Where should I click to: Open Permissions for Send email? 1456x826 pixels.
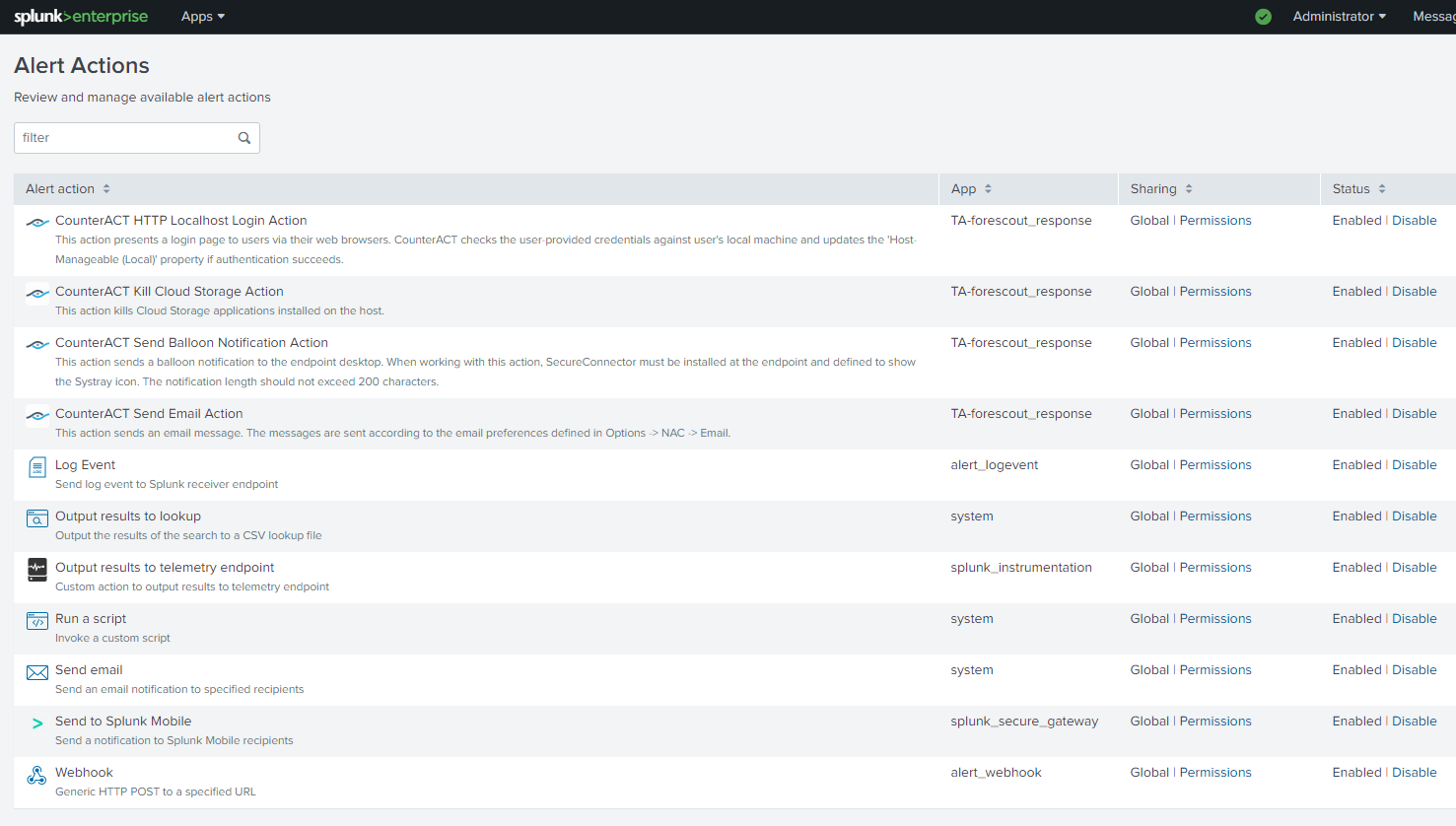tap(1215, 670)
